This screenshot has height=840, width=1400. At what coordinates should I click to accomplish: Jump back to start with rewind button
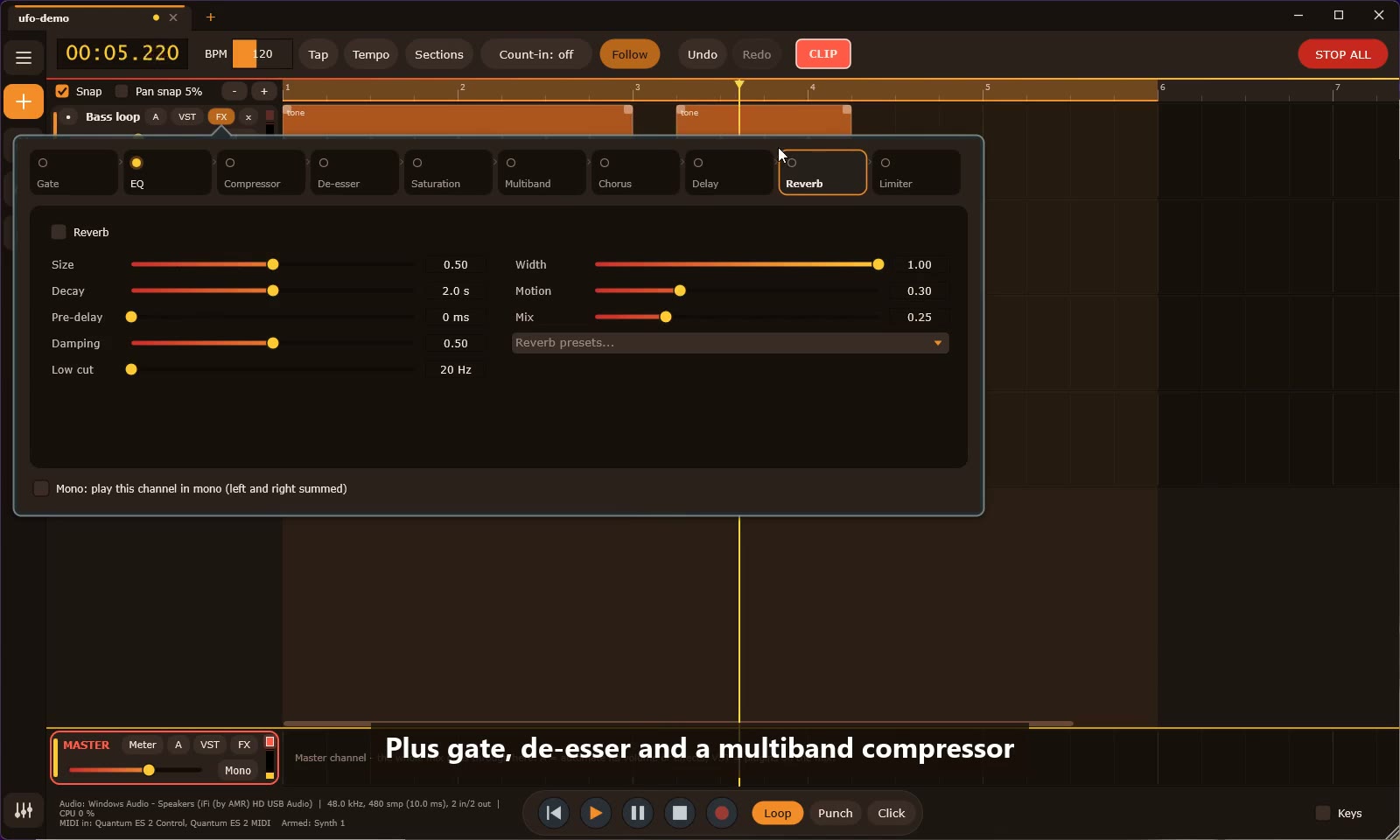pyautogui.click(x=554, y=813)
